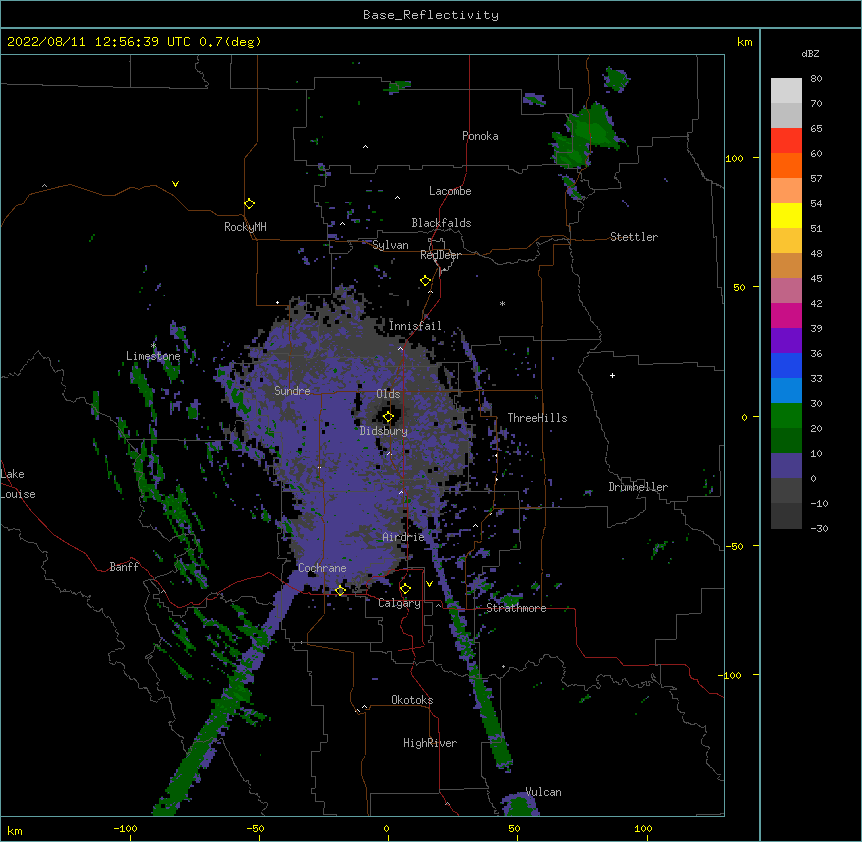The image size is (862, 842).
Task: Click the -100 tick label on bottom axis
Action: pos(125,828)
